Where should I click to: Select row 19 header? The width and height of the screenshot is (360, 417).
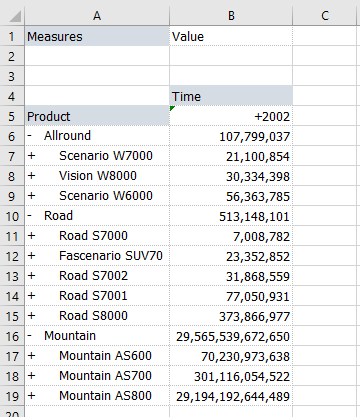(12, 396)
